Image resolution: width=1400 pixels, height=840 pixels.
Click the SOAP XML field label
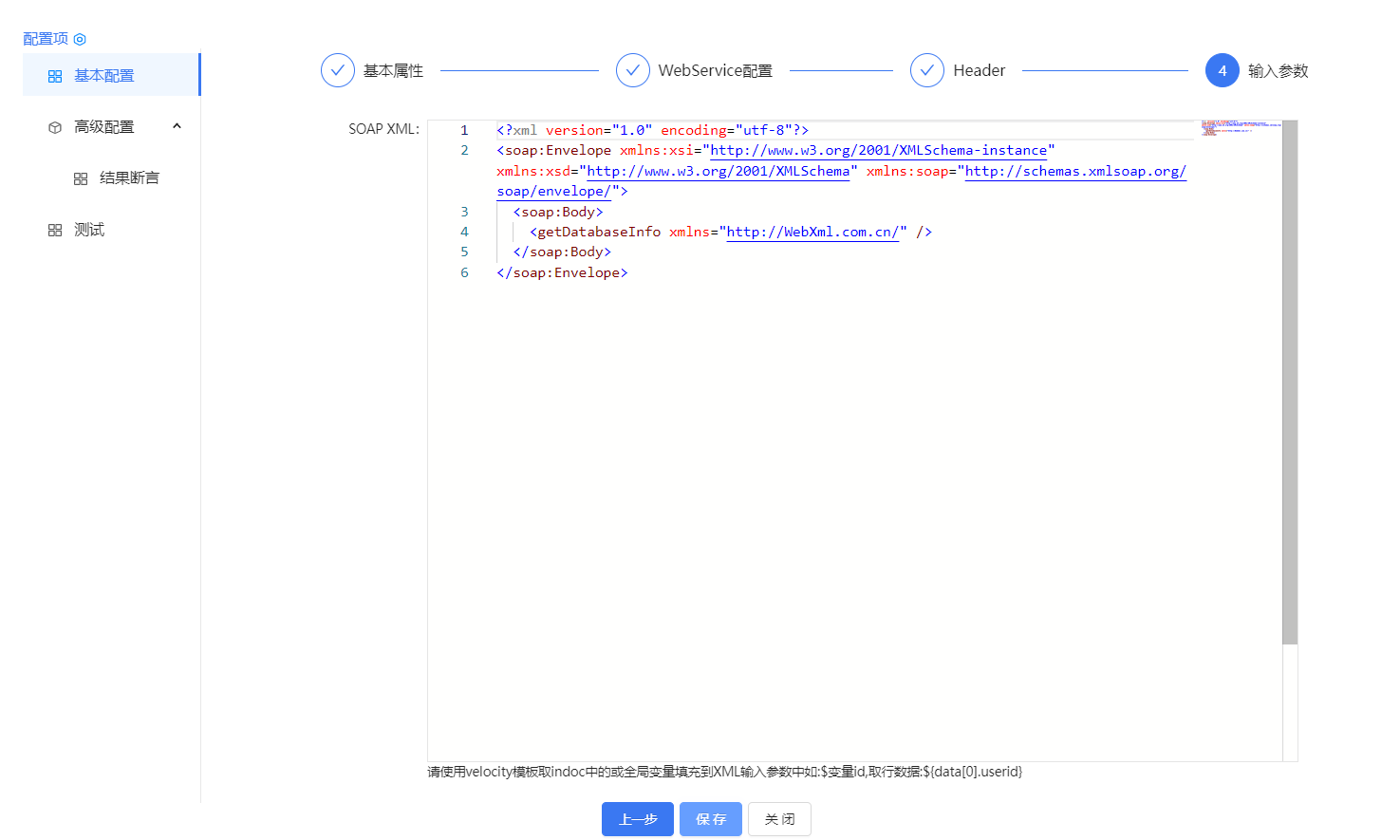pos(383,129)
